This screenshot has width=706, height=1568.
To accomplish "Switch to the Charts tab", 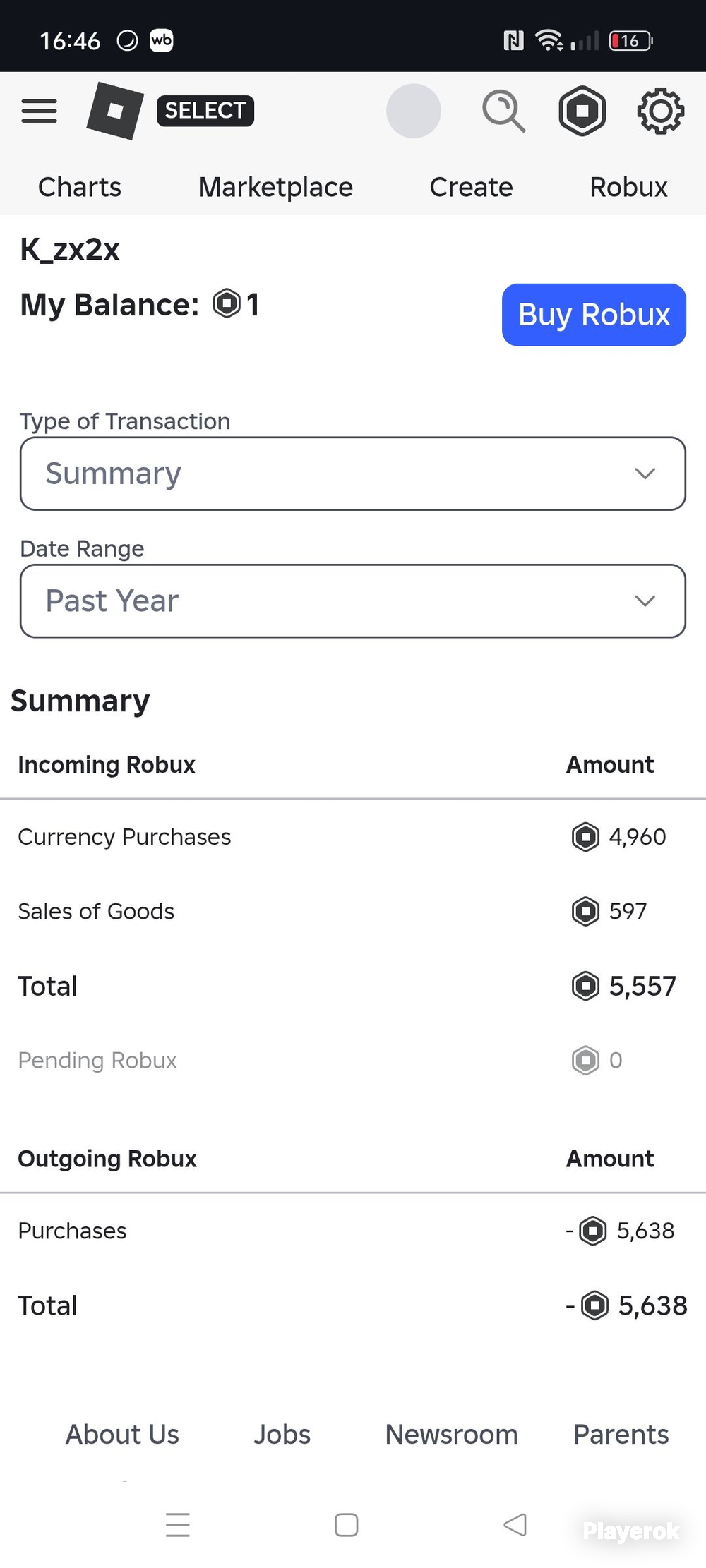I will (x=80, y=187).
